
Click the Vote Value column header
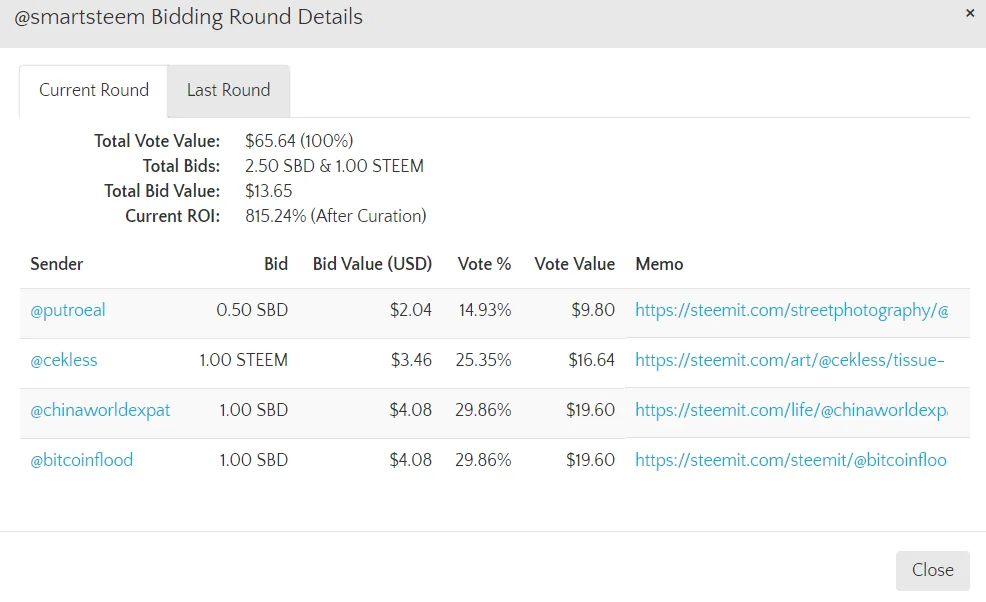pos(575,264)
